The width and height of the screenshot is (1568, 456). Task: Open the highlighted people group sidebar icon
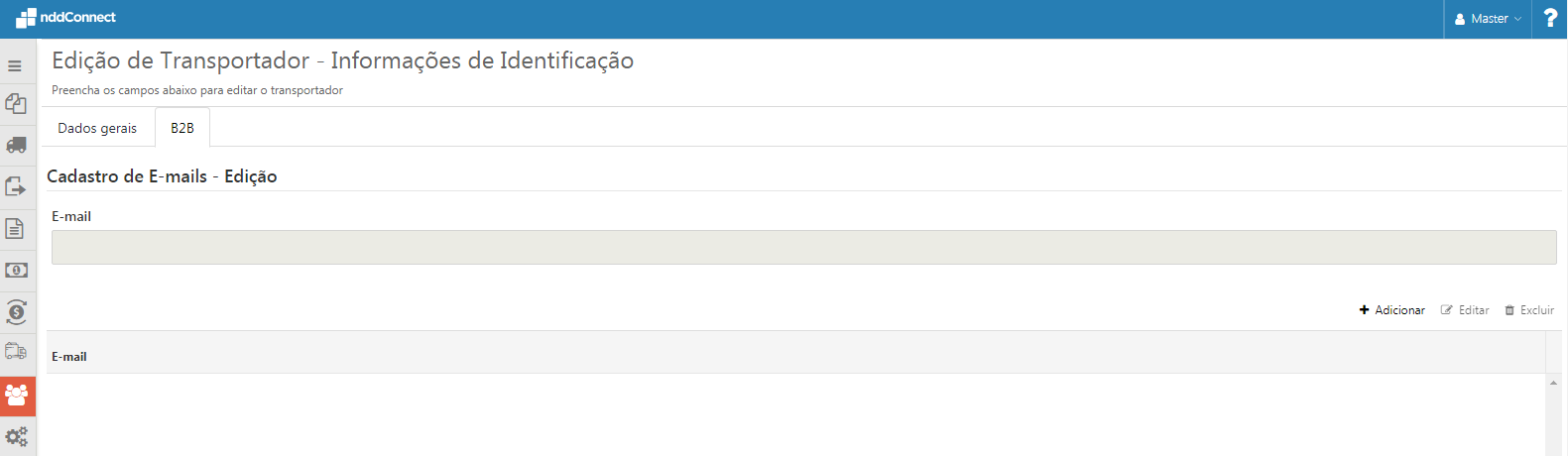[x=17, y=396]
